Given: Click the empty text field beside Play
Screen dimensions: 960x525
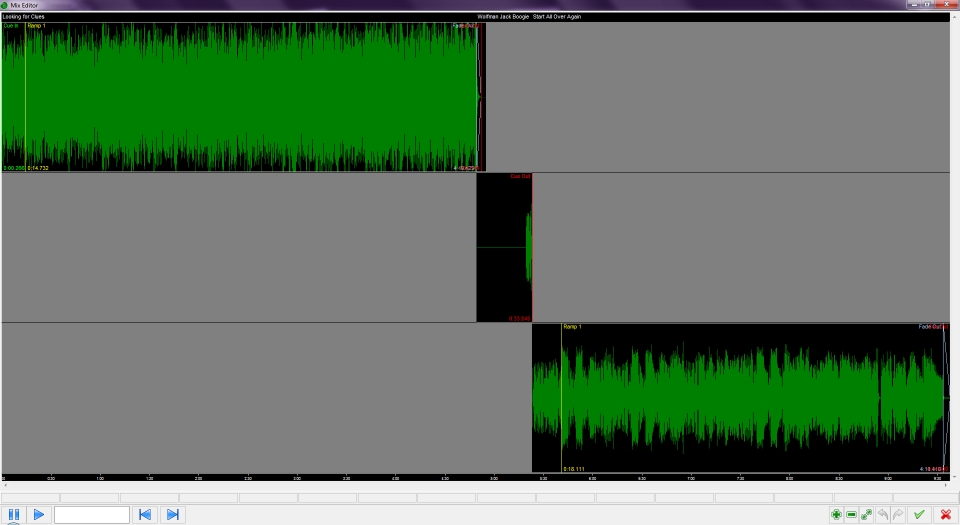Looking at the screenshot, I should click(92, 515).
